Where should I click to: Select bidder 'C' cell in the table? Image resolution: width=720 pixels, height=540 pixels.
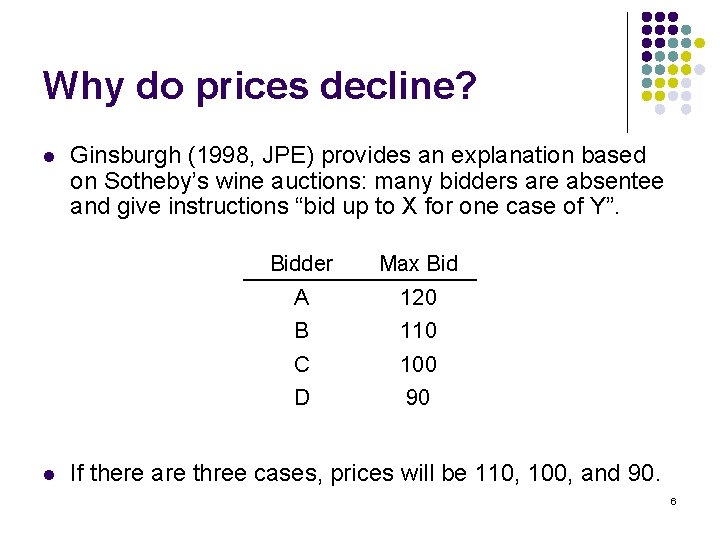301,364
